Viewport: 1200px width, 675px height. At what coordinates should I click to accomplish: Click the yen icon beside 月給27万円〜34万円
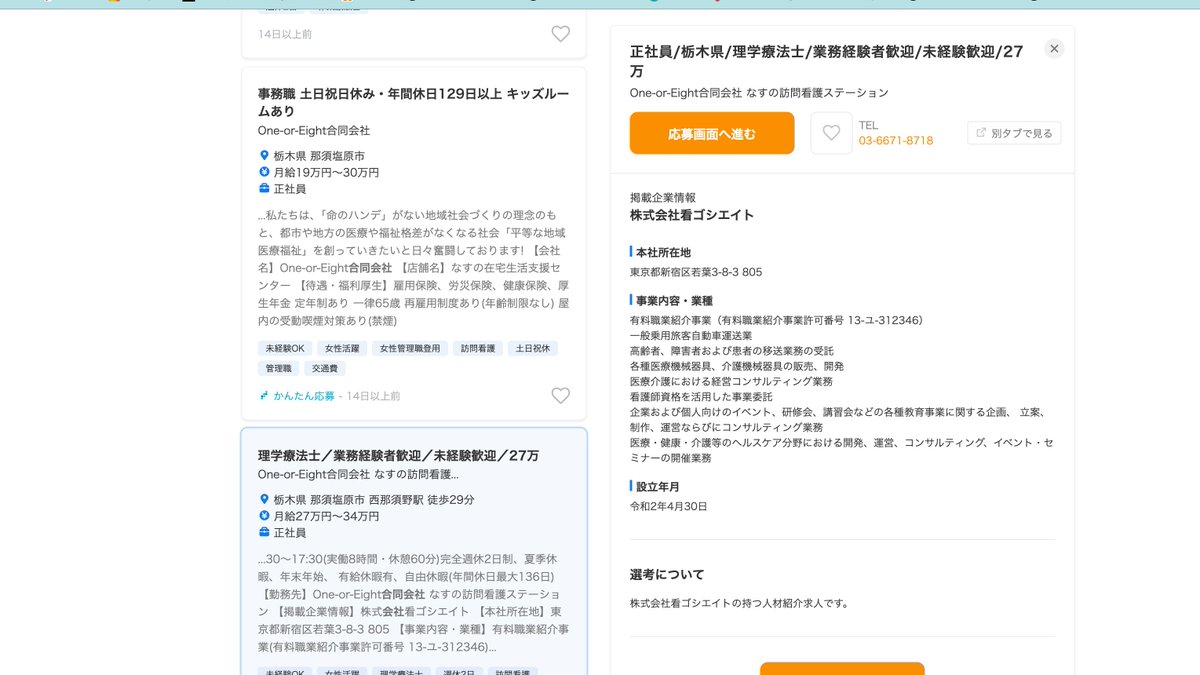(265, 516)
